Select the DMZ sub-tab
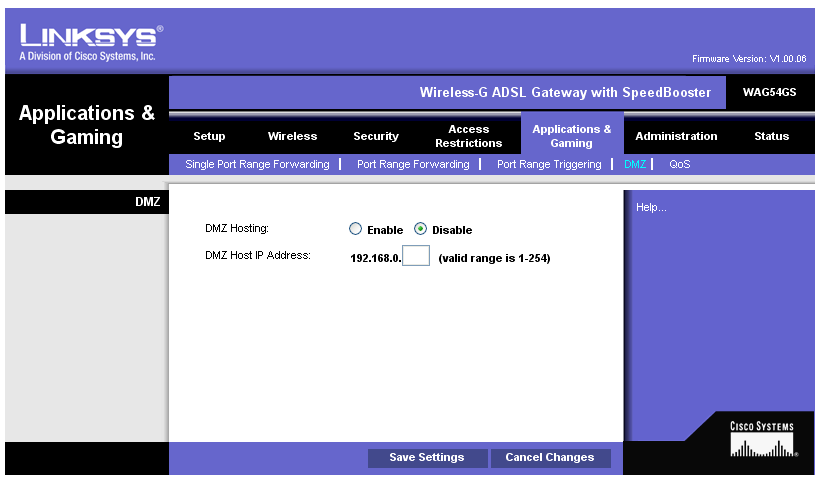This screenshot has width=821, height=478. pos(635,164)
